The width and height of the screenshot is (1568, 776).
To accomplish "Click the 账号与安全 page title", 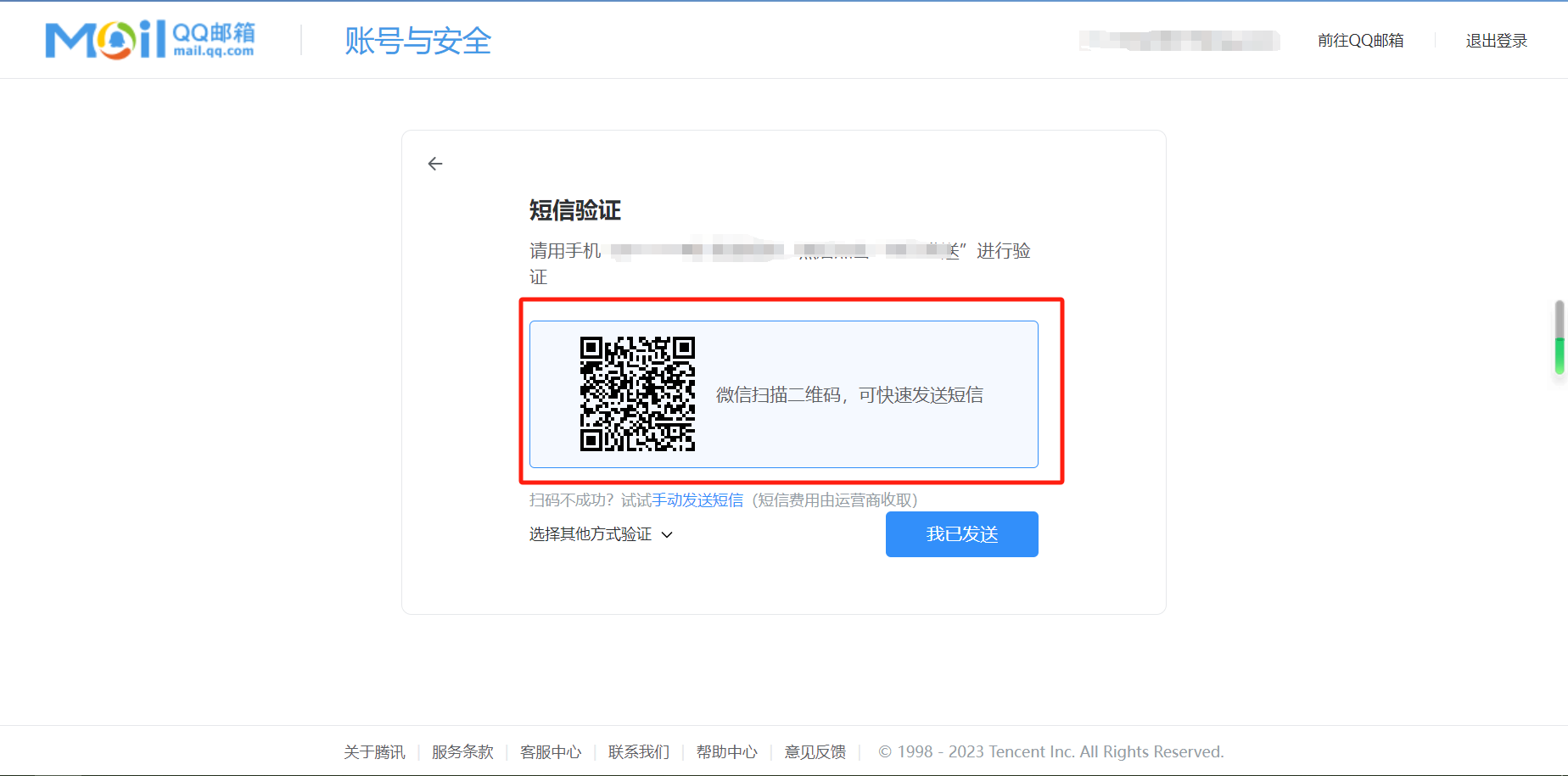I will pos(418,41).
